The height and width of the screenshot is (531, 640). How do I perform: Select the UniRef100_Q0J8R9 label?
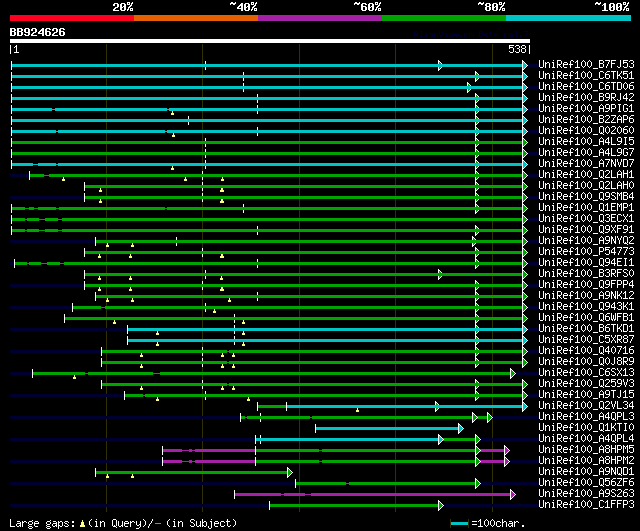point(586,362)
